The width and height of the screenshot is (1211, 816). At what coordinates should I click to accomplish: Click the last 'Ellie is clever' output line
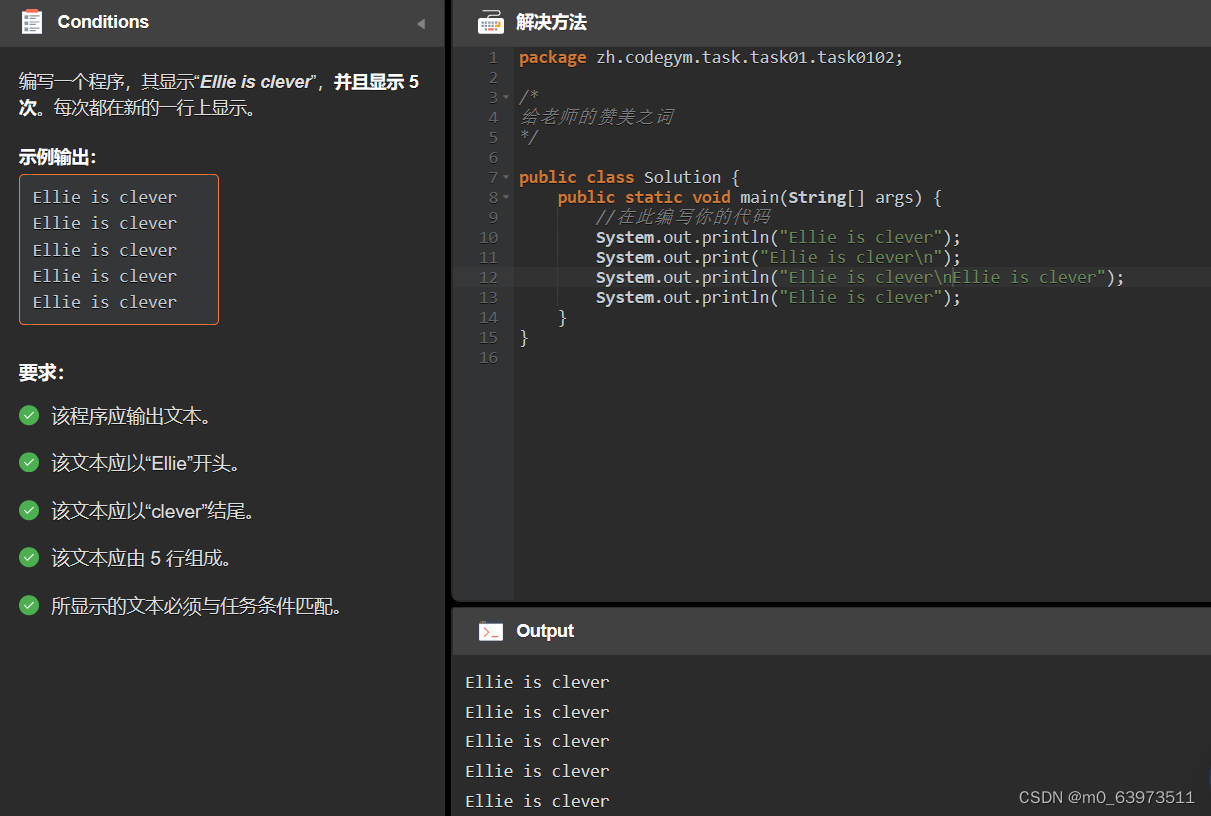pos(537,801)
